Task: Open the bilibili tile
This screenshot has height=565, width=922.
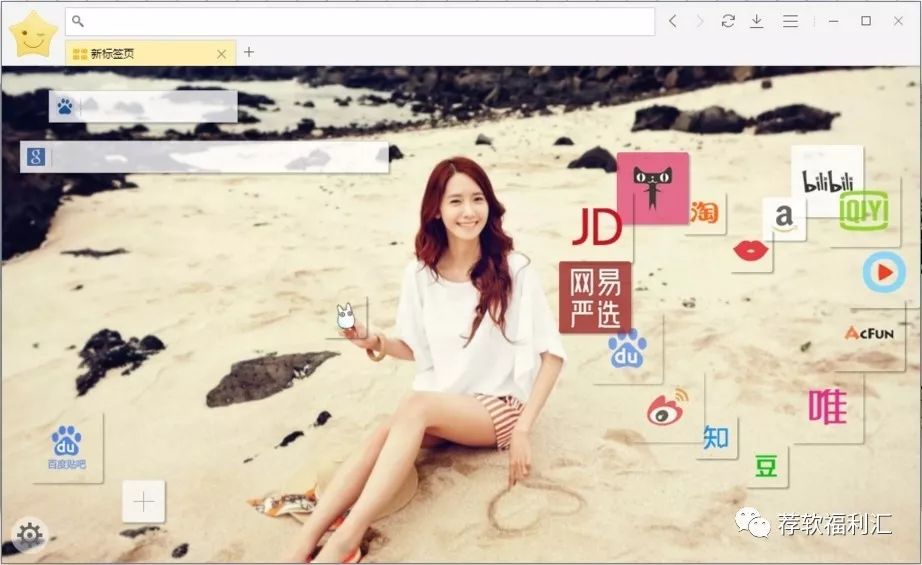Action: [x=828, y=180]
